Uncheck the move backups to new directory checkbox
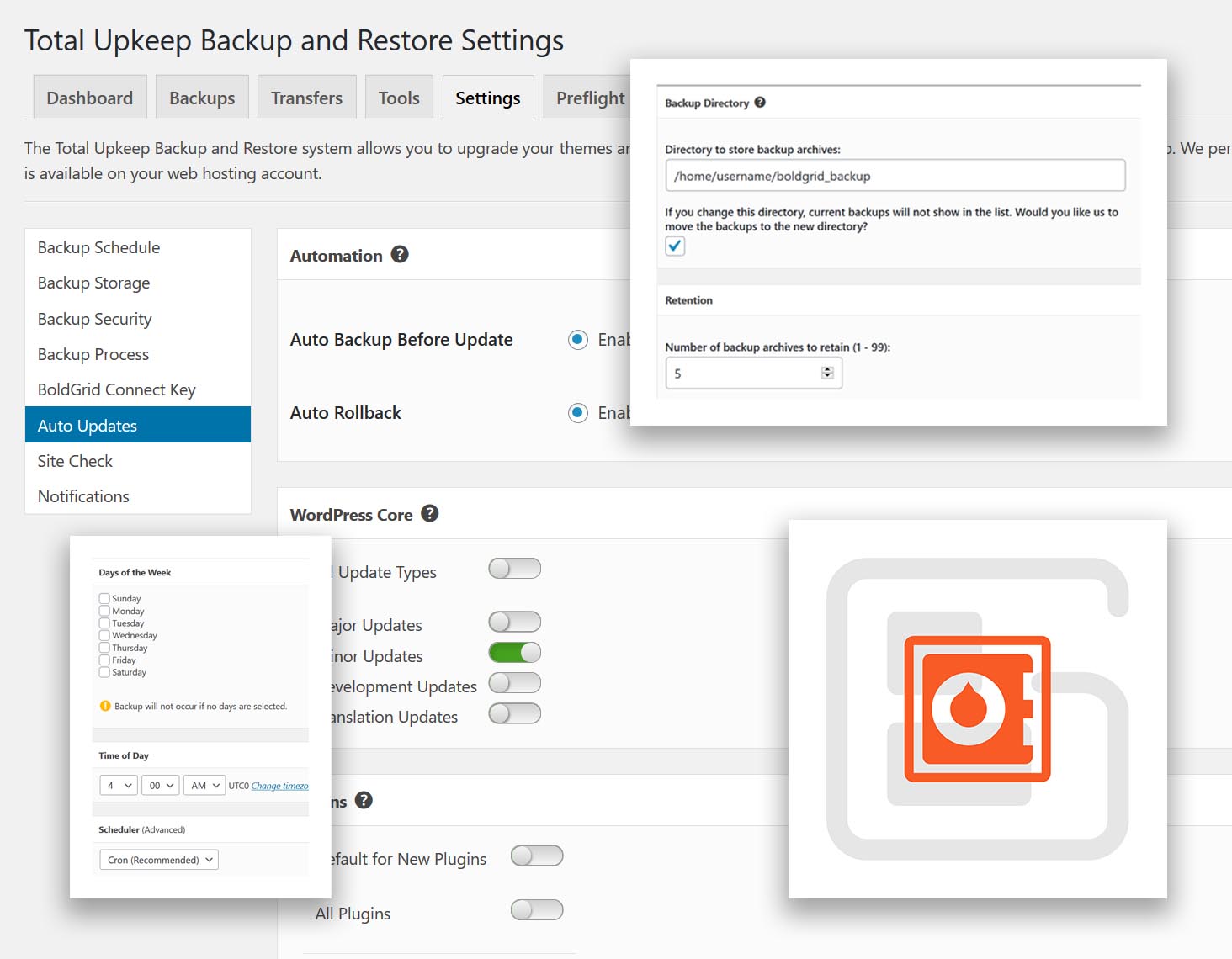Screen dimensions: 1232x959 (675, 246)
